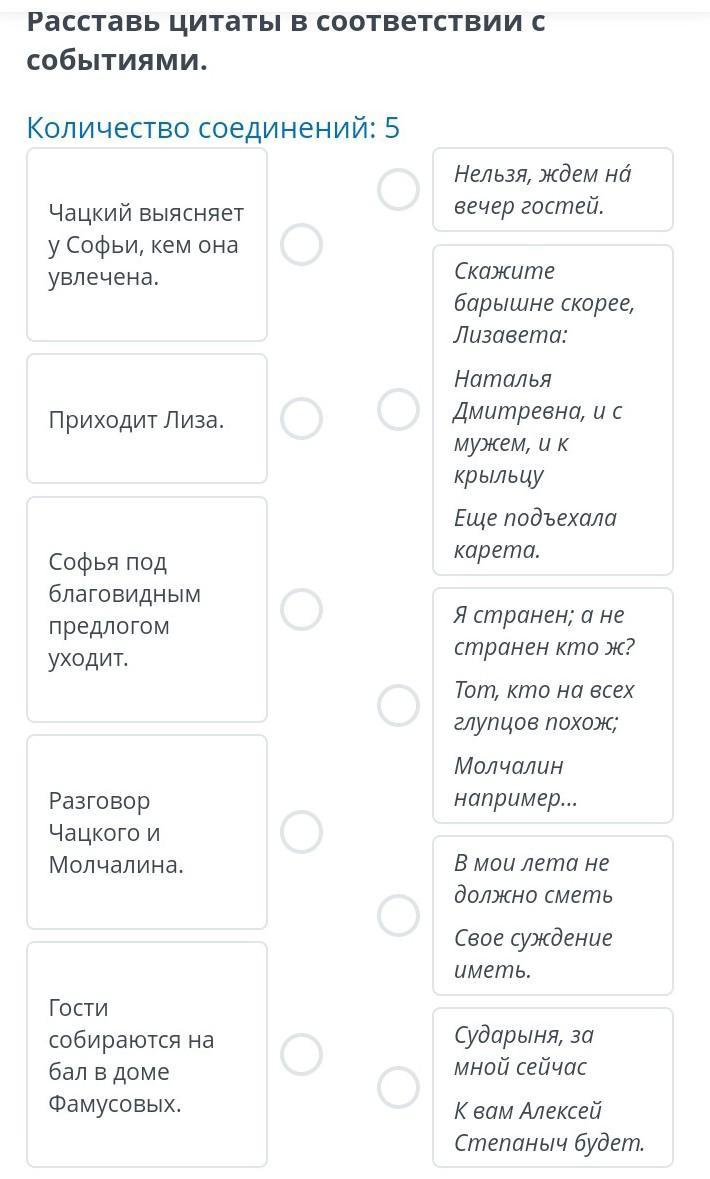Viewport: 710px width, 1179px height.
Task: Click the card 'Чацкий выясняет у Софьи, кем она увлечена'
Action: click(147, 244)
